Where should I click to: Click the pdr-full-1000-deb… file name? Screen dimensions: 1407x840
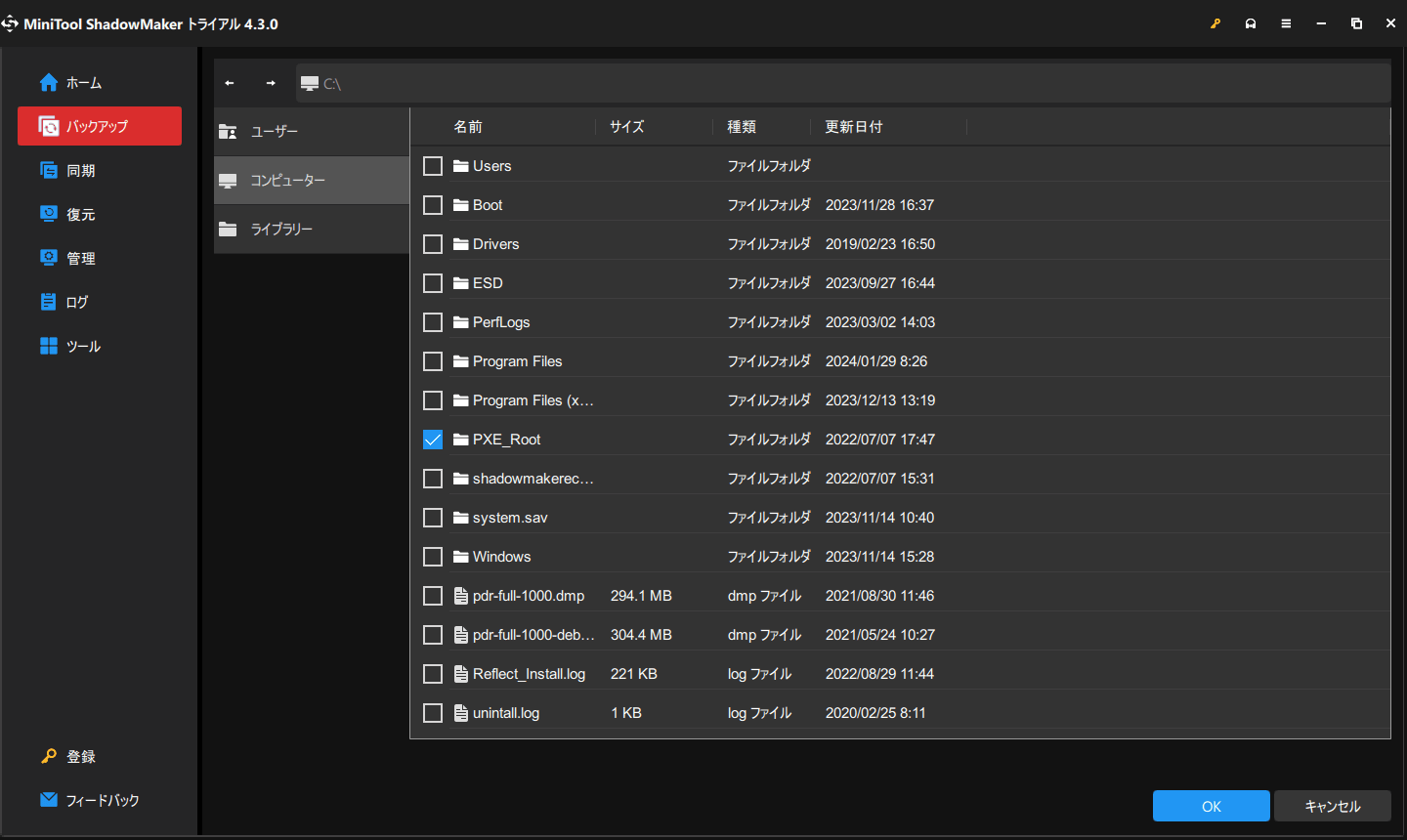pyautogui.click(x=533, y=635)
